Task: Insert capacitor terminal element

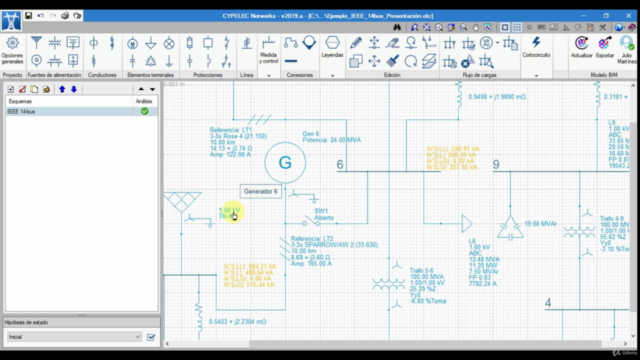Action: point(132,61)
